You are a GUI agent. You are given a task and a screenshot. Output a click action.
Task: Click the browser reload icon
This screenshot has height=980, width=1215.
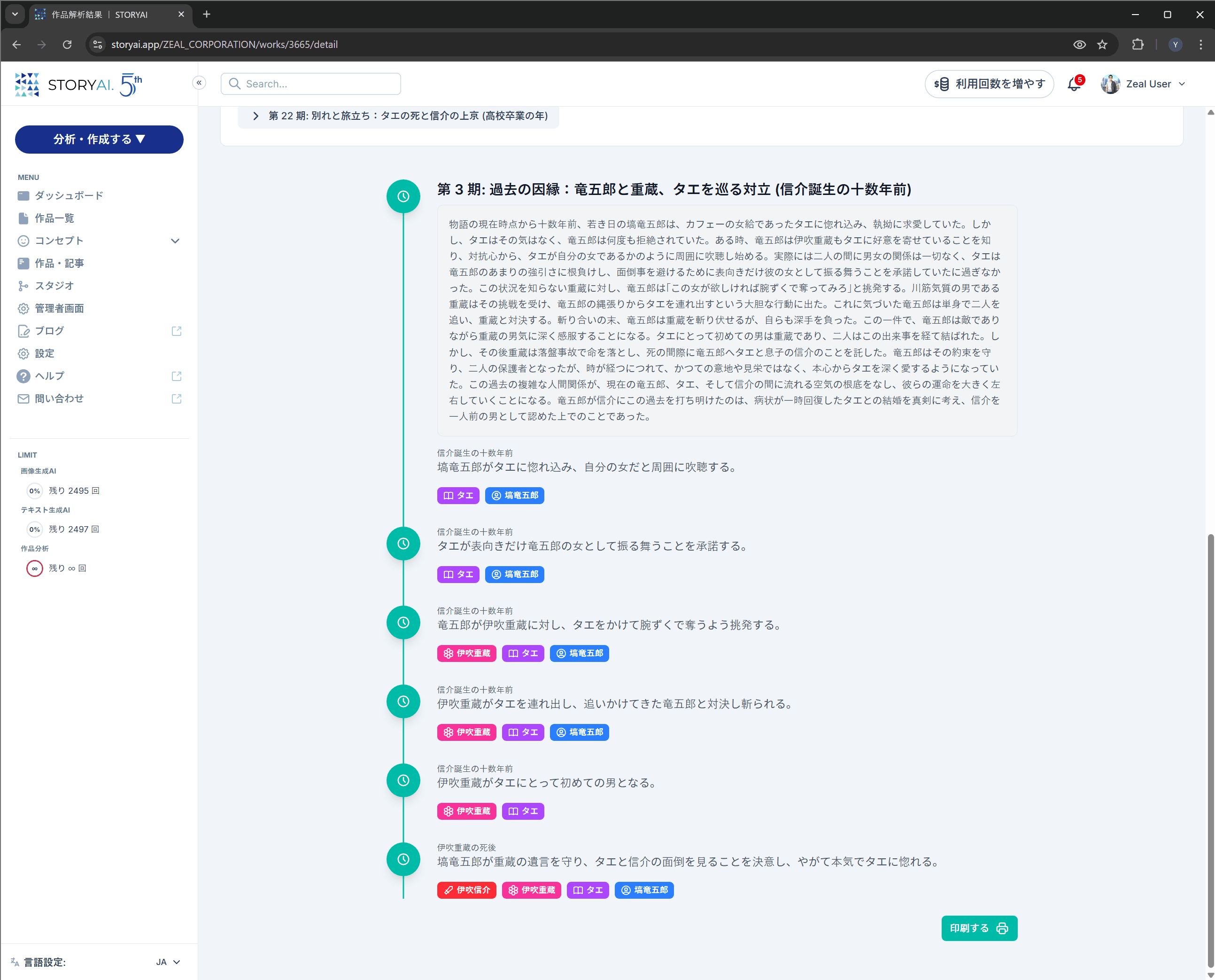(x=67, y=45)
